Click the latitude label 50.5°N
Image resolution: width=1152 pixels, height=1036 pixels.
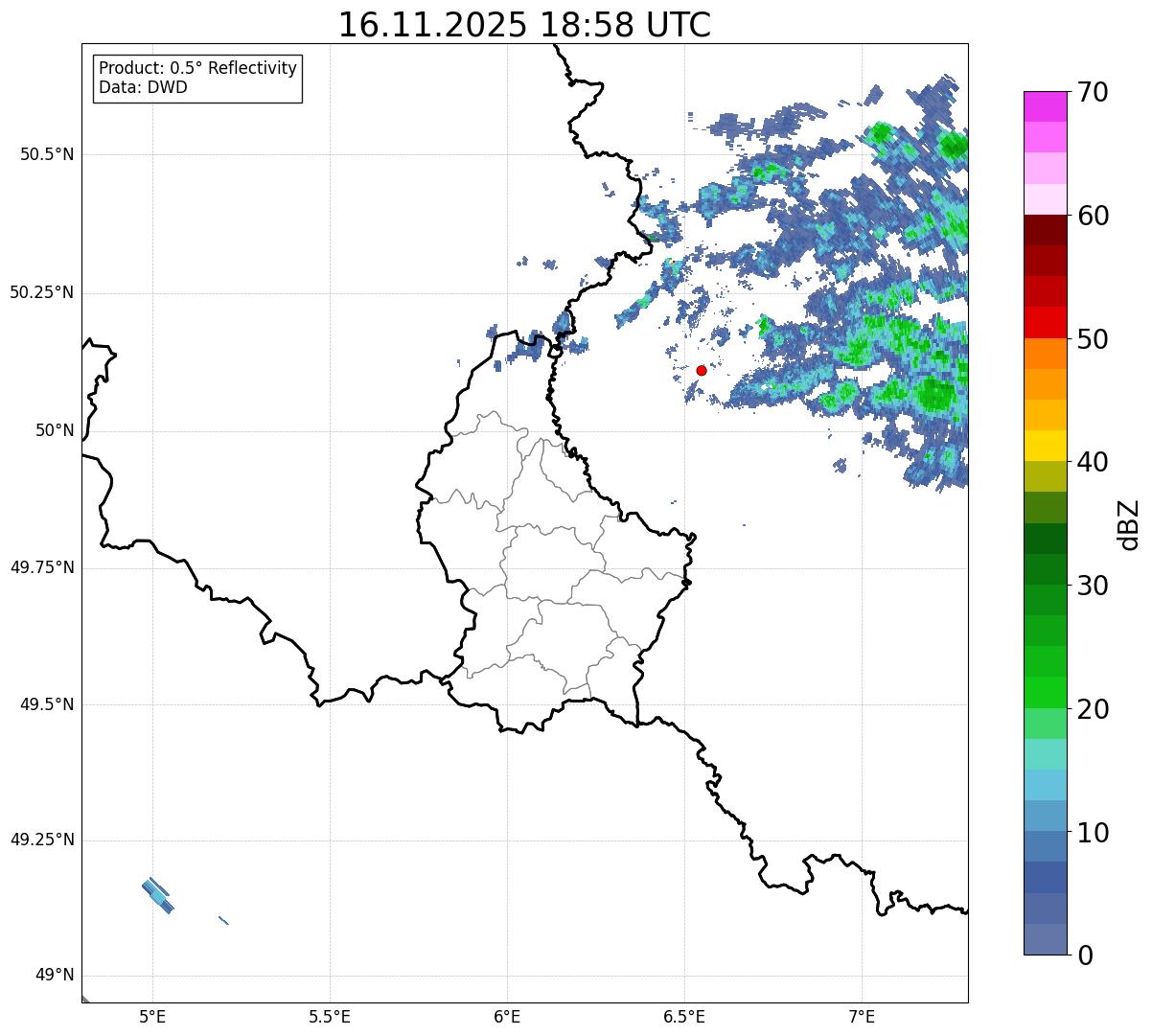coord(47,154)
